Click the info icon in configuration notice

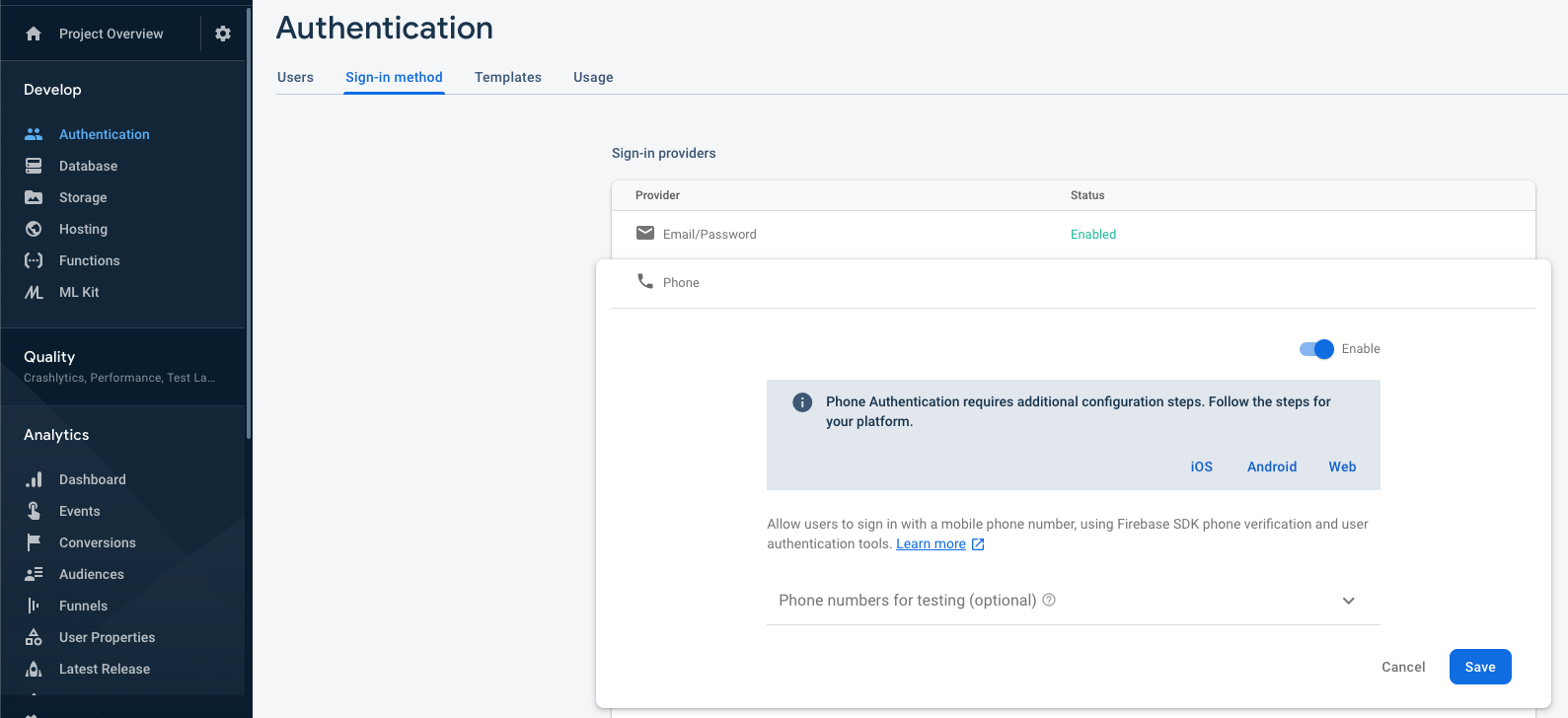(802, 402)
